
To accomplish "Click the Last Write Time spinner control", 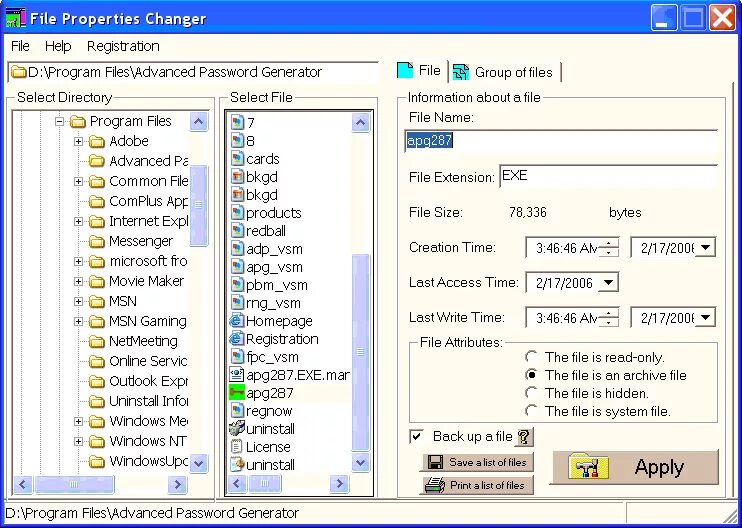I will point(609,317).
